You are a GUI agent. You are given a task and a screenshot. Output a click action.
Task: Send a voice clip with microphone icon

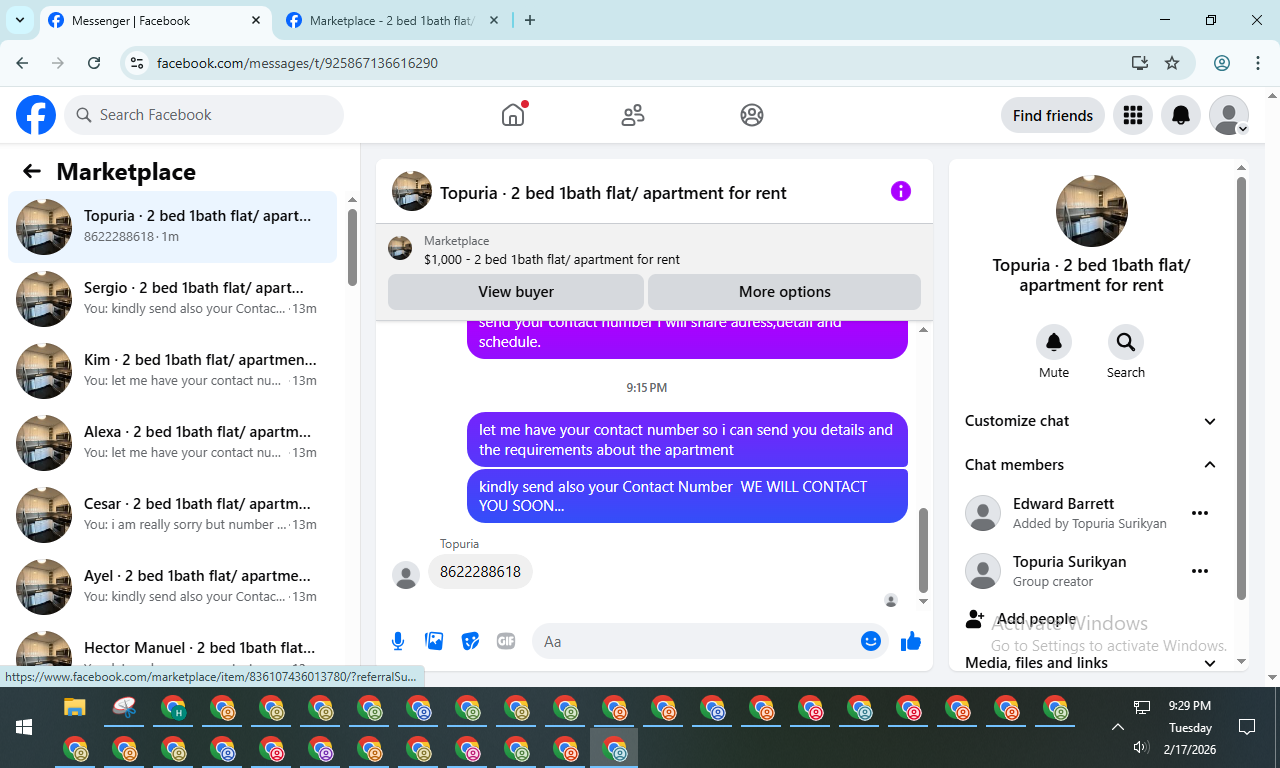pos(398,641)
